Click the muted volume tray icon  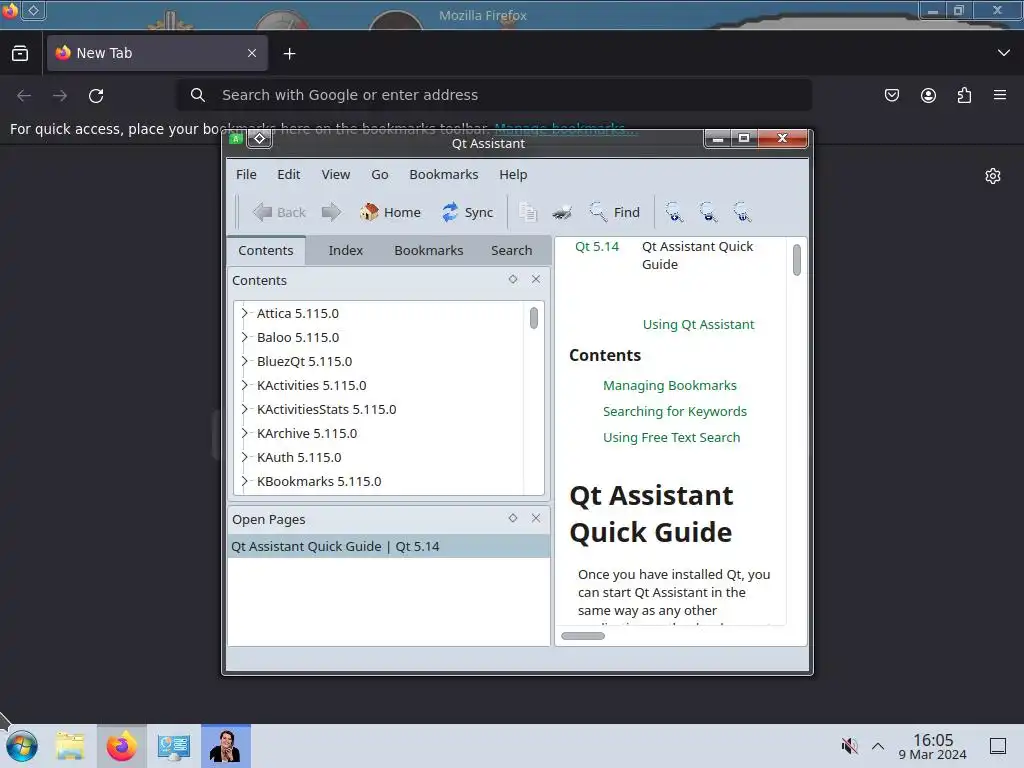tap(849, 746)
